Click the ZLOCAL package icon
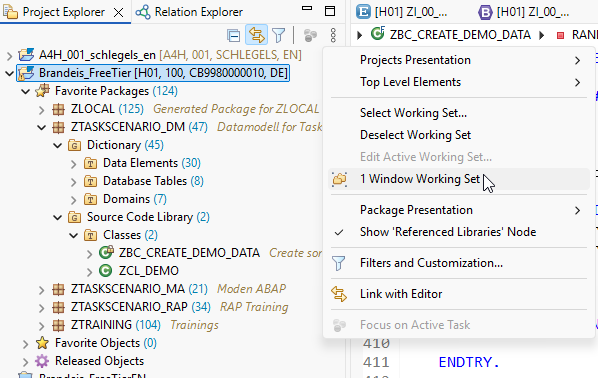Viewport: 598px width, 378px height. (58, 109)
